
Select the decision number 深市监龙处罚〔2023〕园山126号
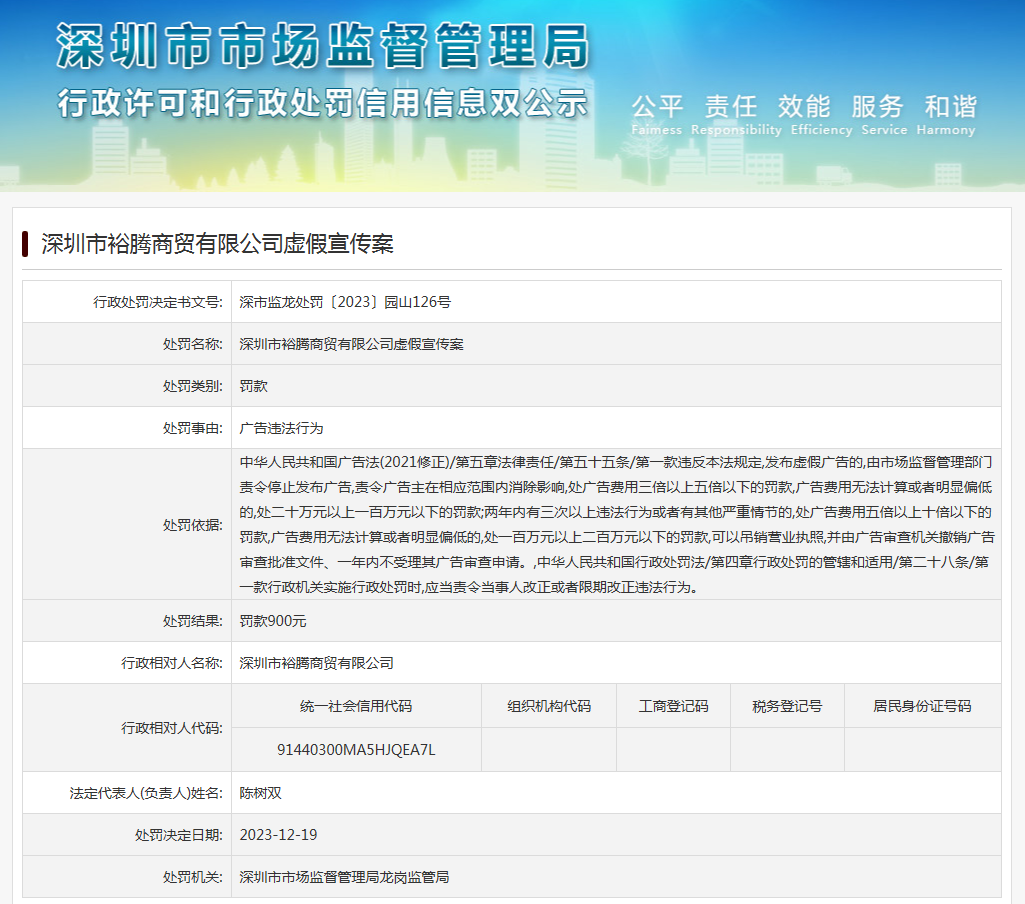click(345, 302)
